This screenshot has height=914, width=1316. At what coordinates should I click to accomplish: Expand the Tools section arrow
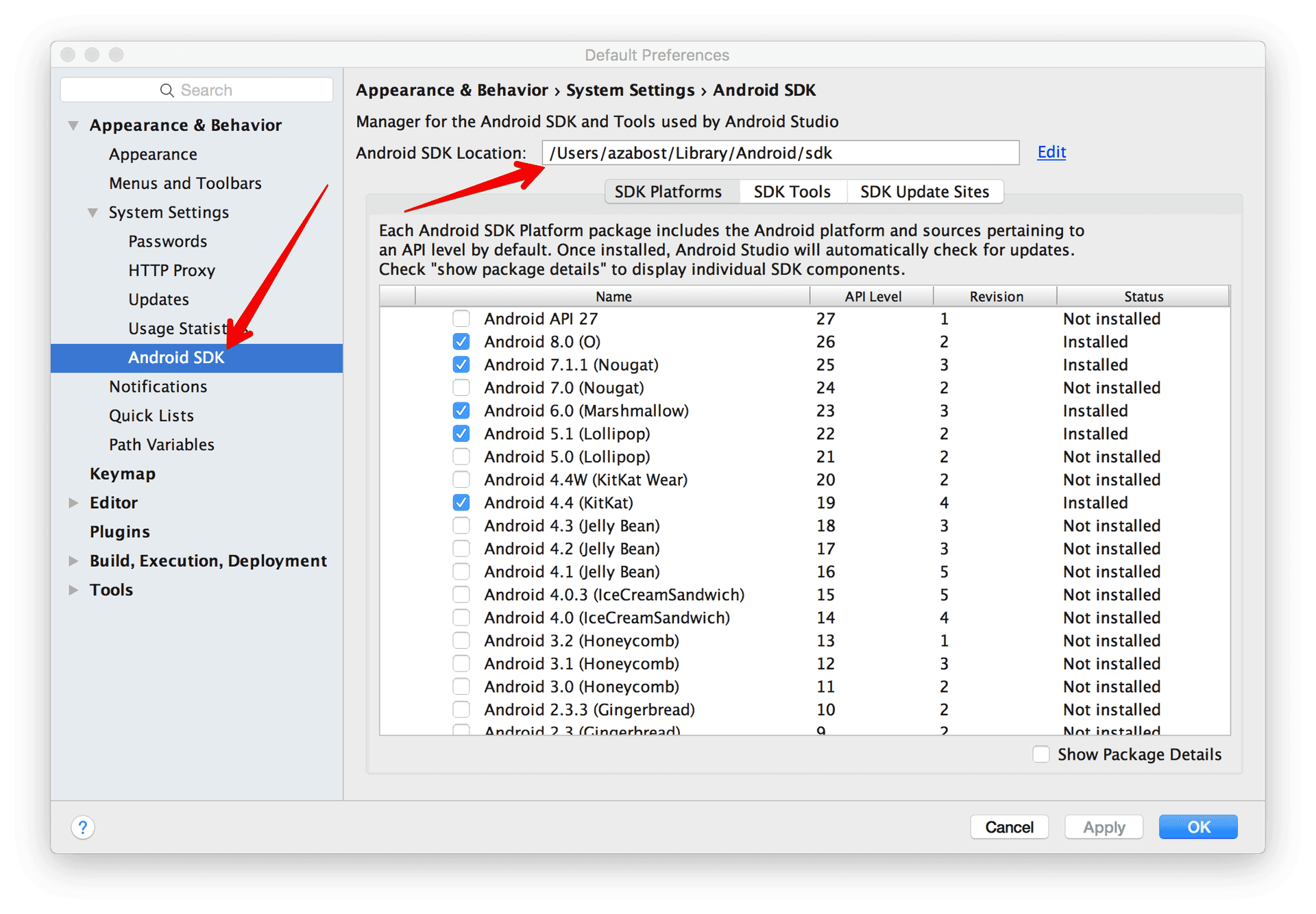(73, 590)
